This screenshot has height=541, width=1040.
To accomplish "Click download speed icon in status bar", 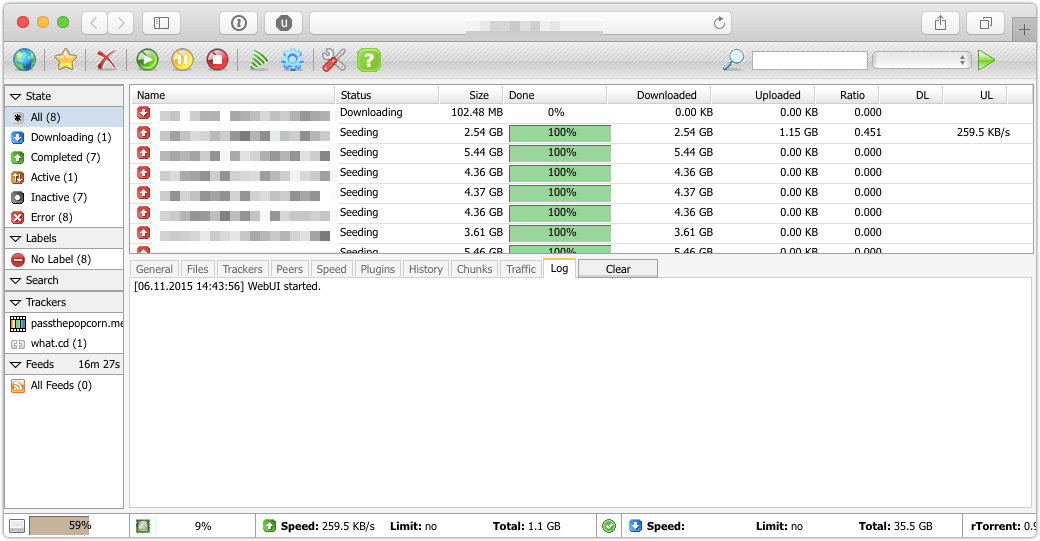I will [635, 526].
